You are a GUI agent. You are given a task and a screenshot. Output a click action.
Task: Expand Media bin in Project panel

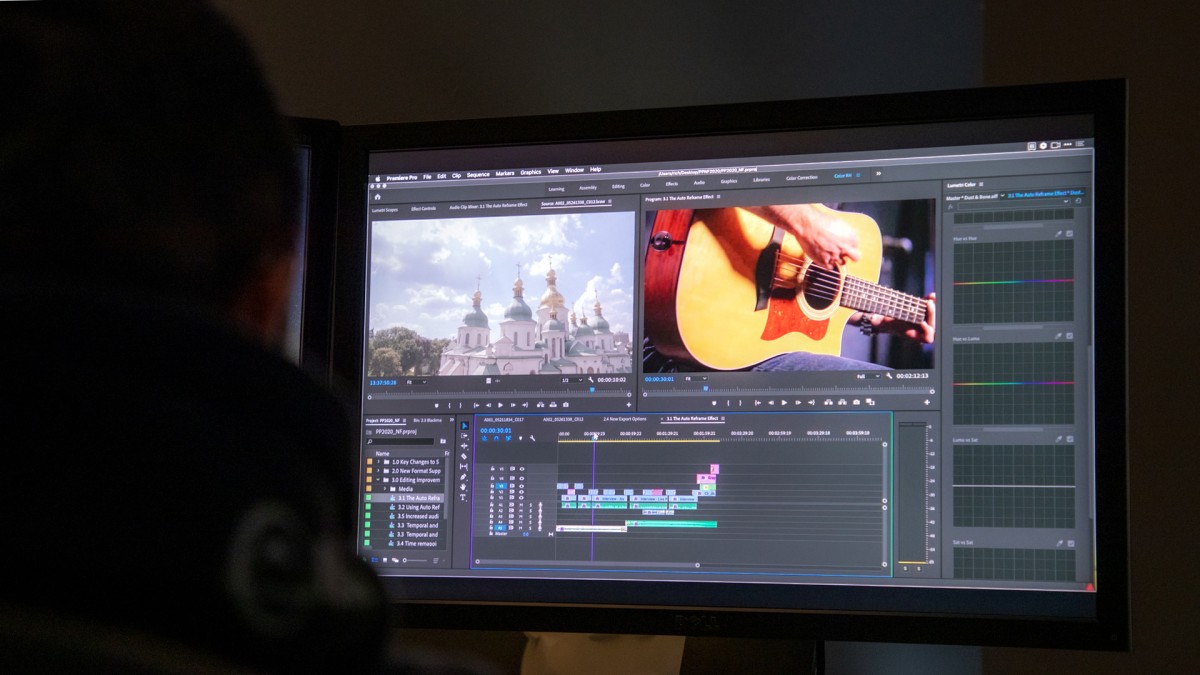click(385, 489)
